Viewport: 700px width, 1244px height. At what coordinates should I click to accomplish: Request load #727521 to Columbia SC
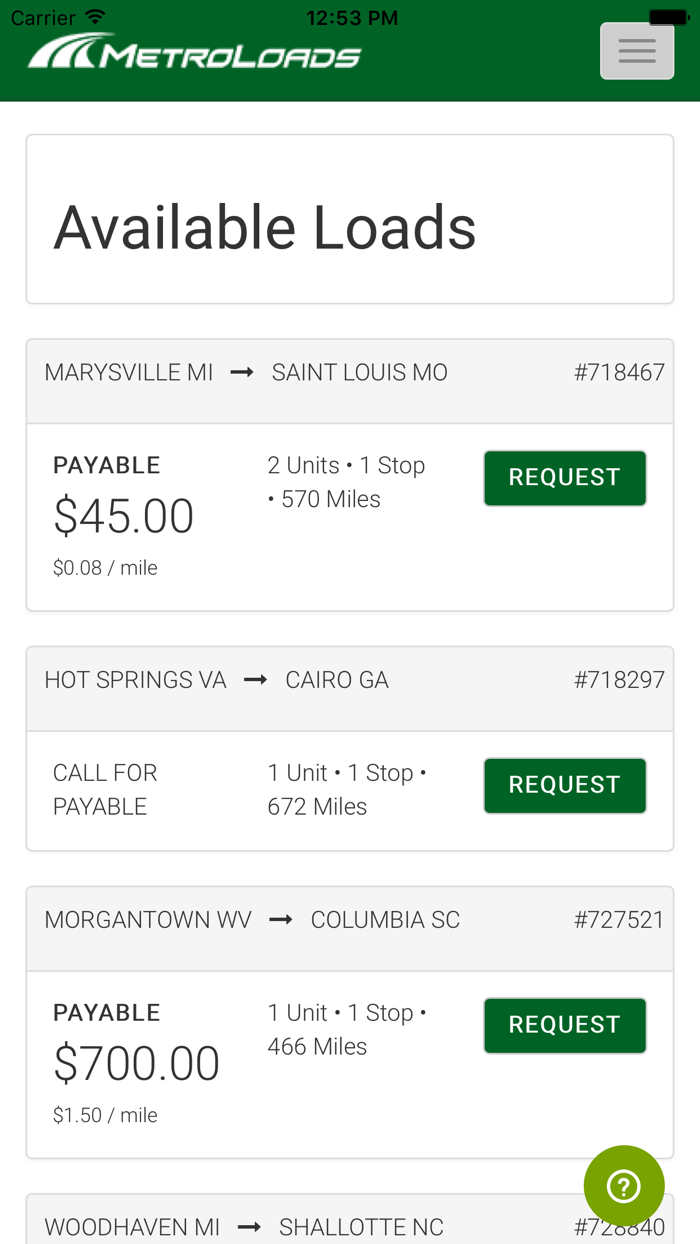tap(565, 1024)
